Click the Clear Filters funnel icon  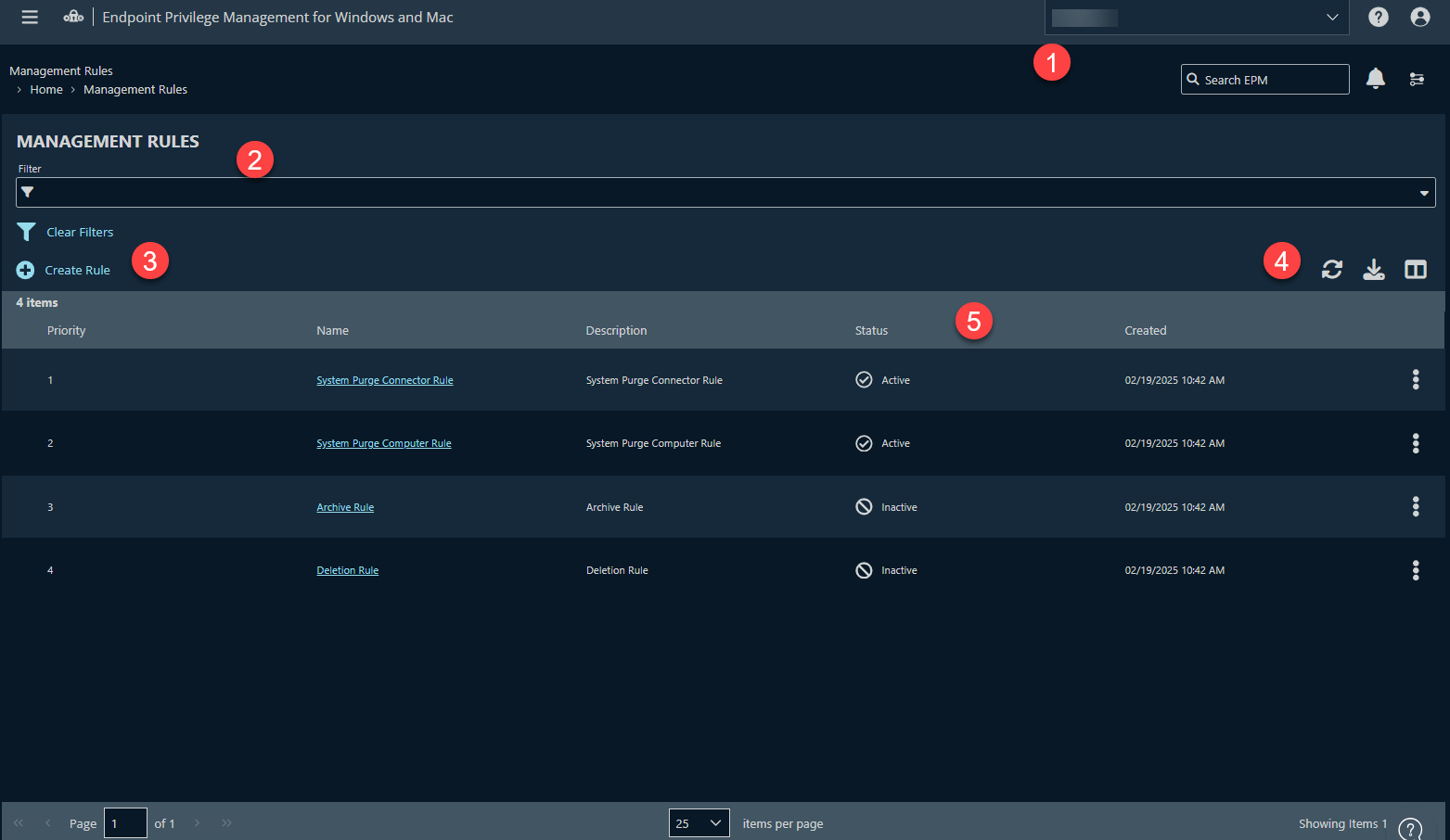tap(26, 232)
